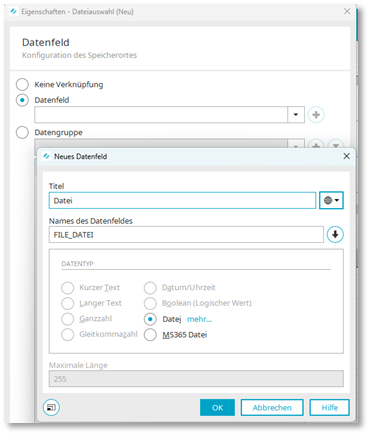Click the Names des Datenfeldes input field
This screenshot has height=435, width=370.
tap(186, 235)
